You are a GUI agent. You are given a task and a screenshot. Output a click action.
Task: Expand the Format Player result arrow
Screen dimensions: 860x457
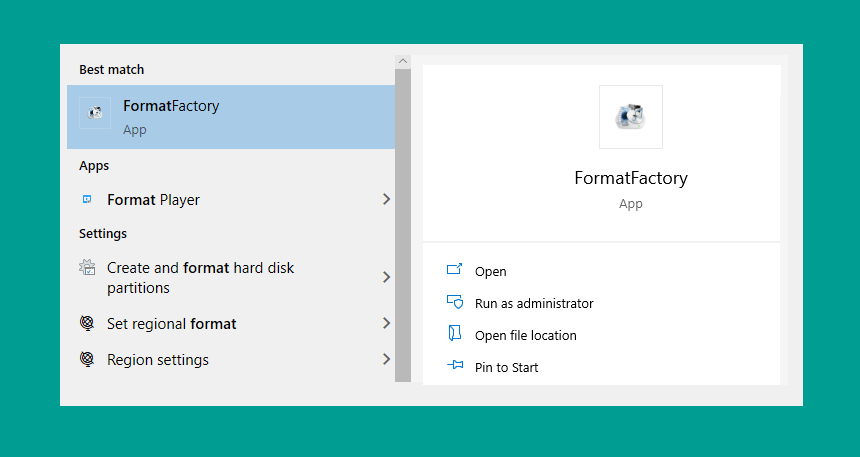point(386,199)
